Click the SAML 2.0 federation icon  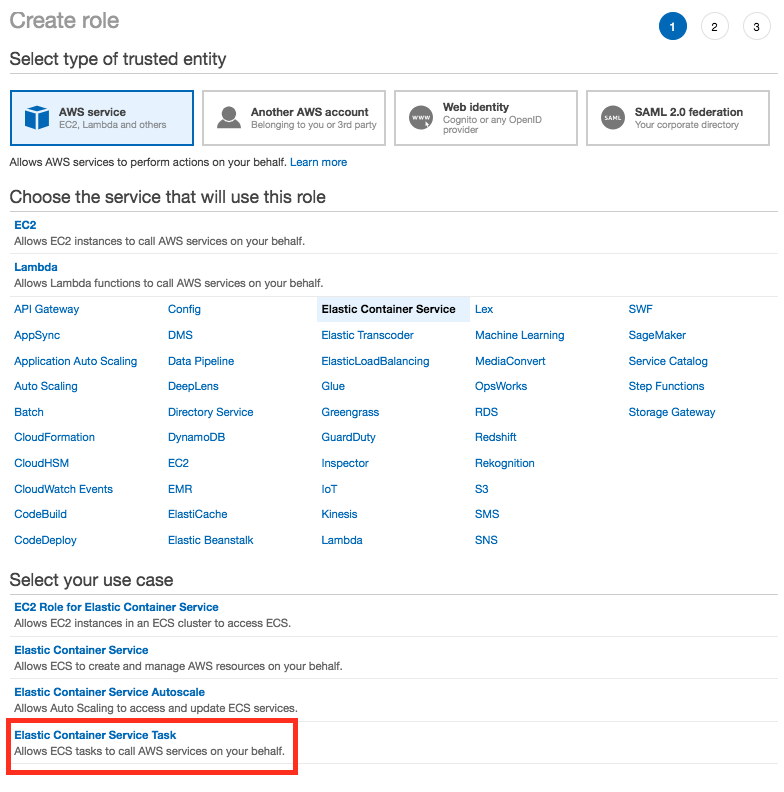[613, 118]
